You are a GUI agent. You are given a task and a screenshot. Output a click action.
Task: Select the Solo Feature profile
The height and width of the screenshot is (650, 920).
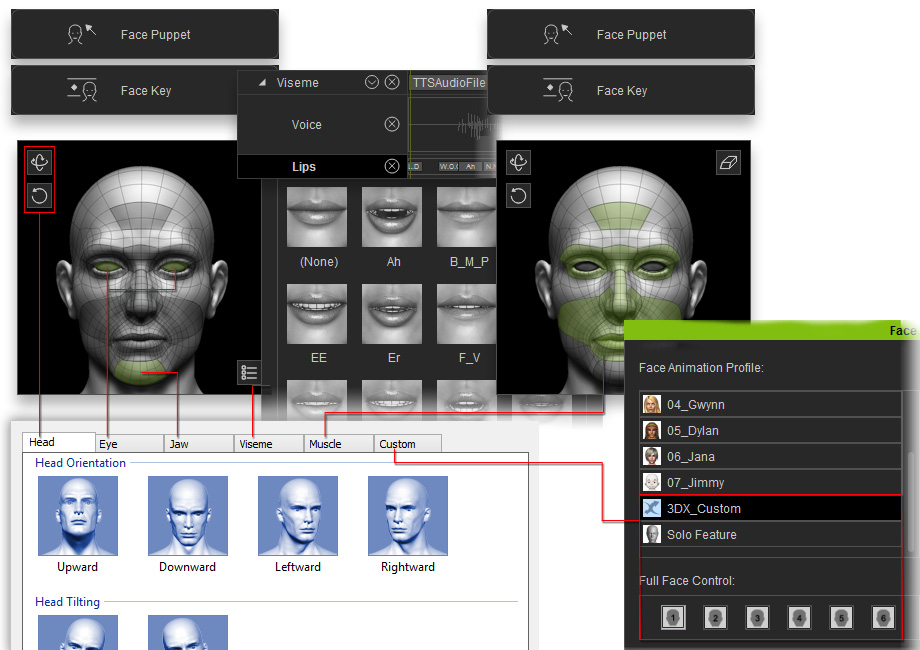770,534
